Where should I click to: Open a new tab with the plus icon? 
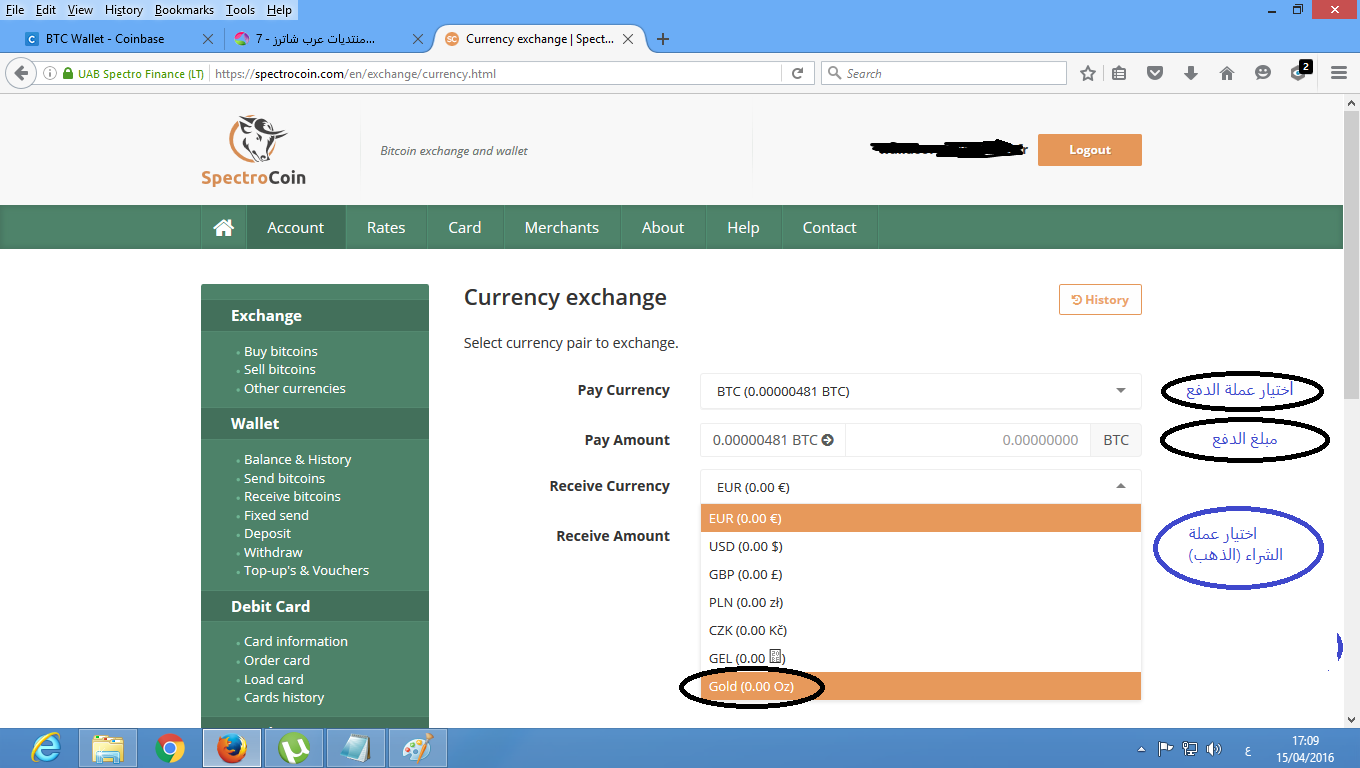pos(662,39)
